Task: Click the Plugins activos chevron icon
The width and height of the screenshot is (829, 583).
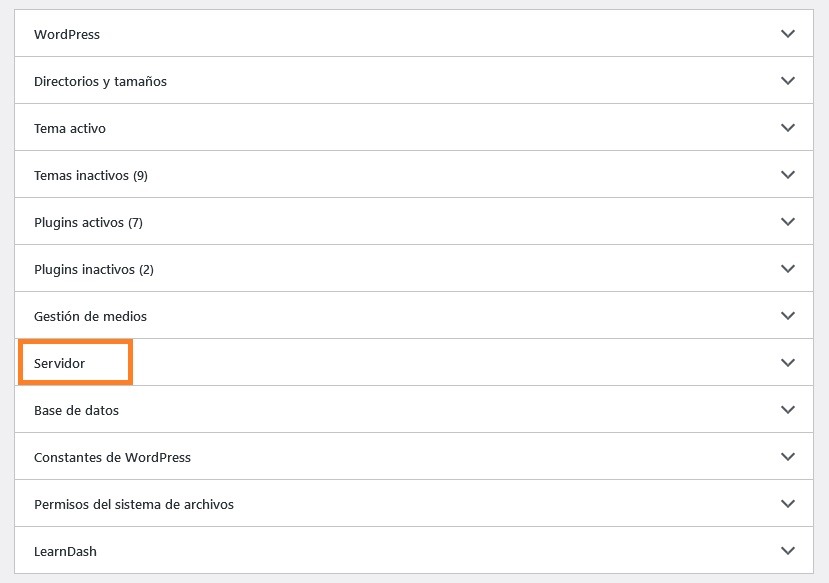Action: [x=788, y=222]
